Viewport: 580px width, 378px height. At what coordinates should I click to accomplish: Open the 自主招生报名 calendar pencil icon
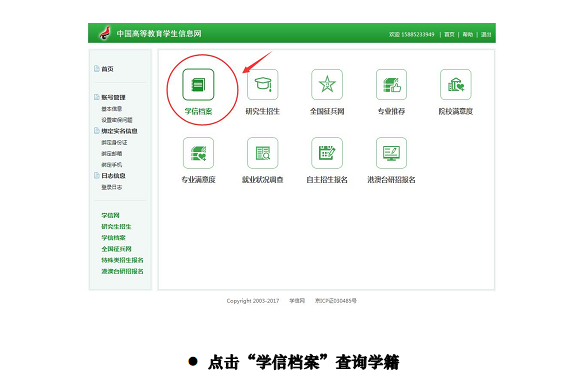coord(327,153)
